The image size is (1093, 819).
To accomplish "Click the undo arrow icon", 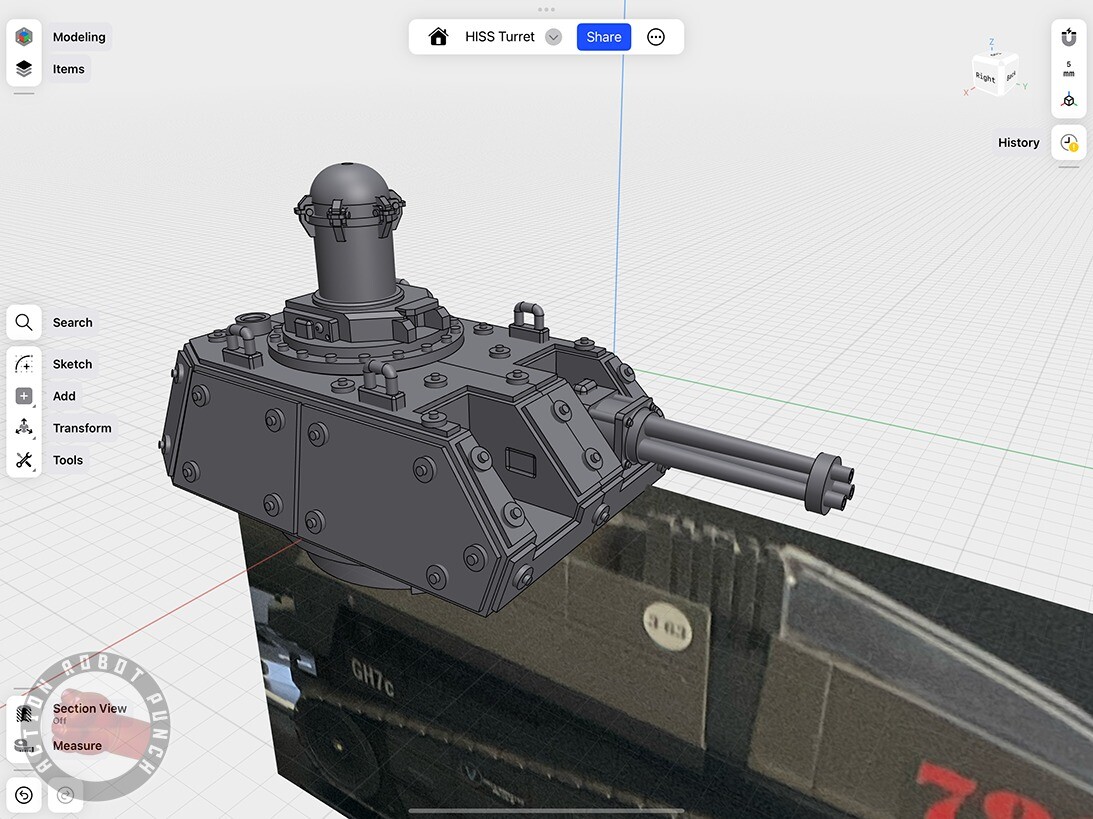I will [x=24, y=795].
